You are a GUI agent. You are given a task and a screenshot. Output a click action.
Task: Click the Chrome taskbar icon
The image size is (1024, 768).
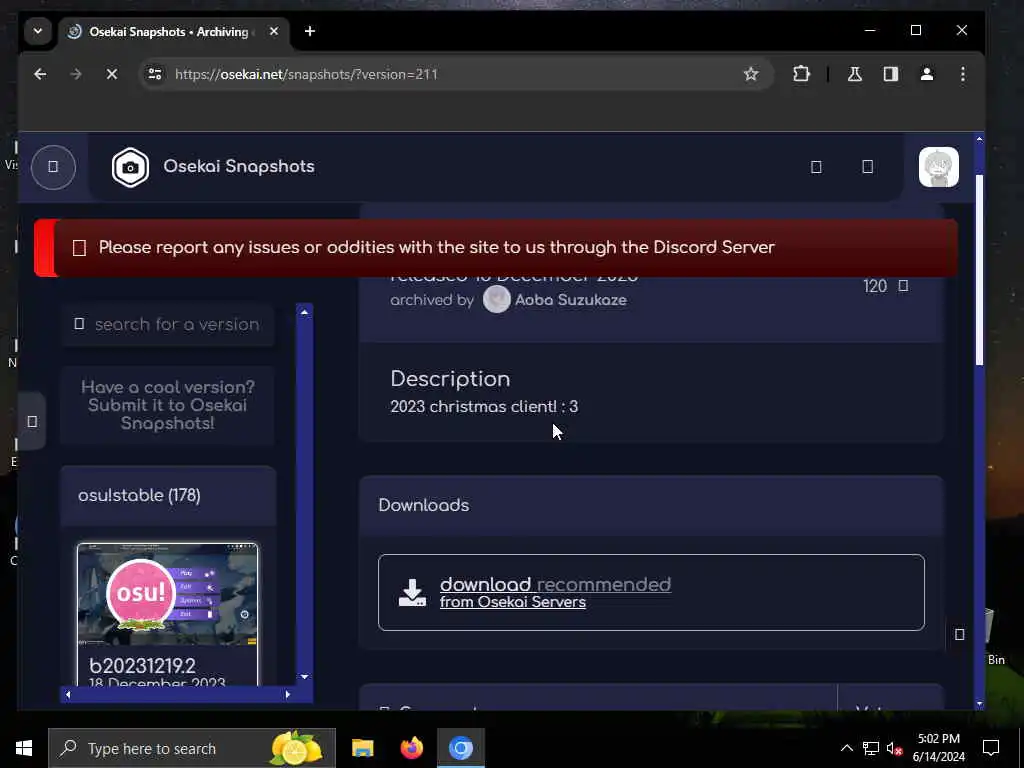pyautogui.click(x=461, y=748)
